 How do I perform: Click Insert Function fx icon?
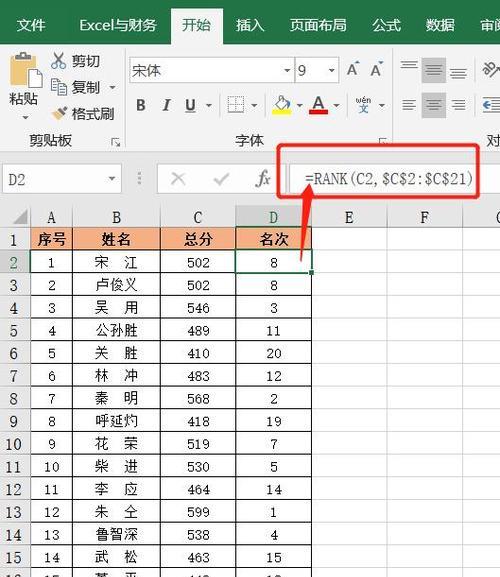(263, 179)
